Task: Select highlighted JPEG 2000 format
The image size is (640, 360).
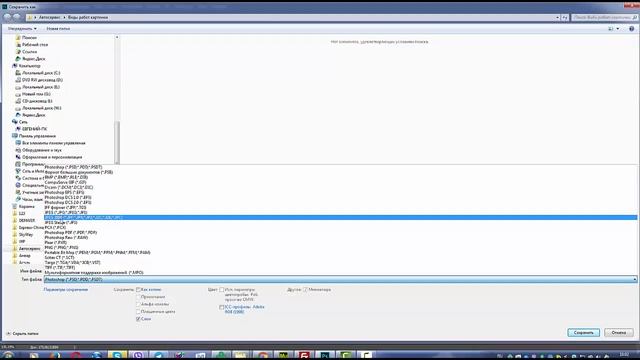Action: pos(340,218)
